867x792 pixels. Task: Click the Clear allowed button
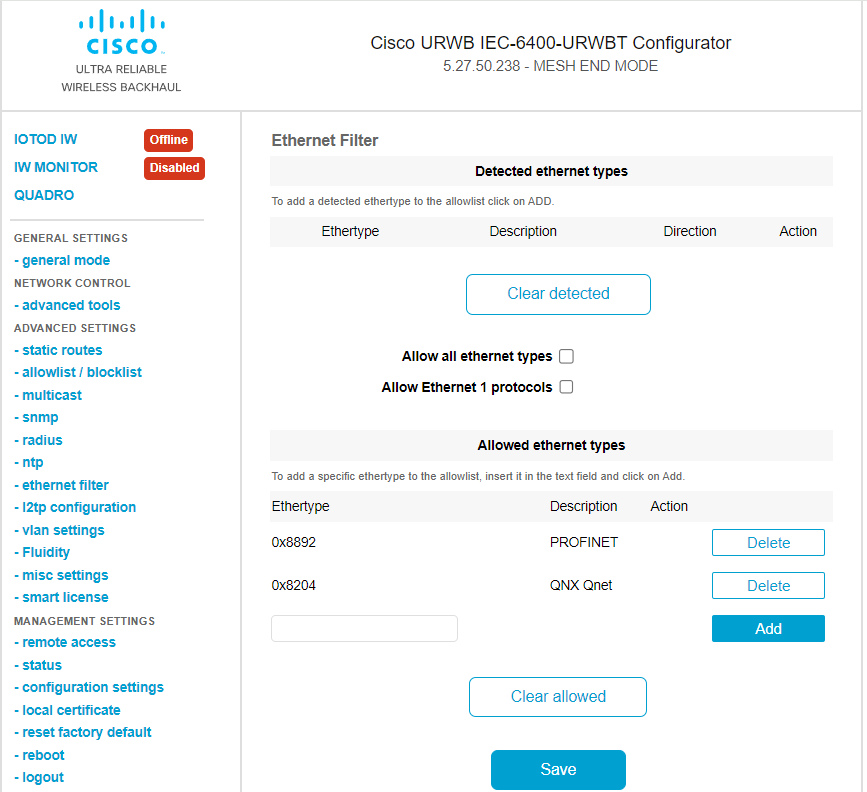coord(558,697)
